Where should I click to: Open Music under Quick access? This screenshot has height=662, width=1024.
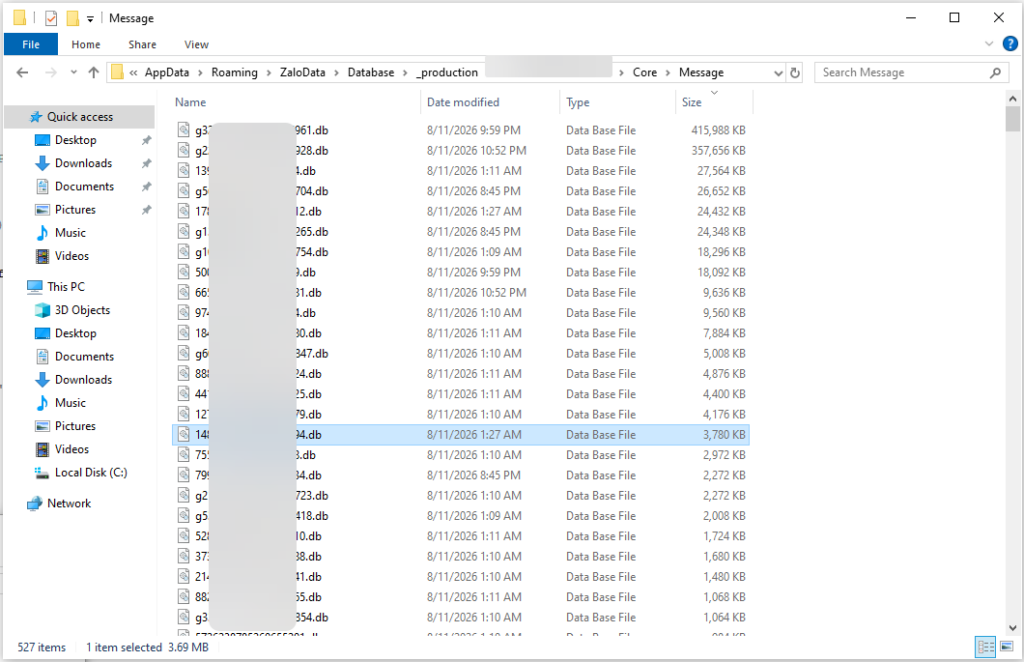[70, 232]
